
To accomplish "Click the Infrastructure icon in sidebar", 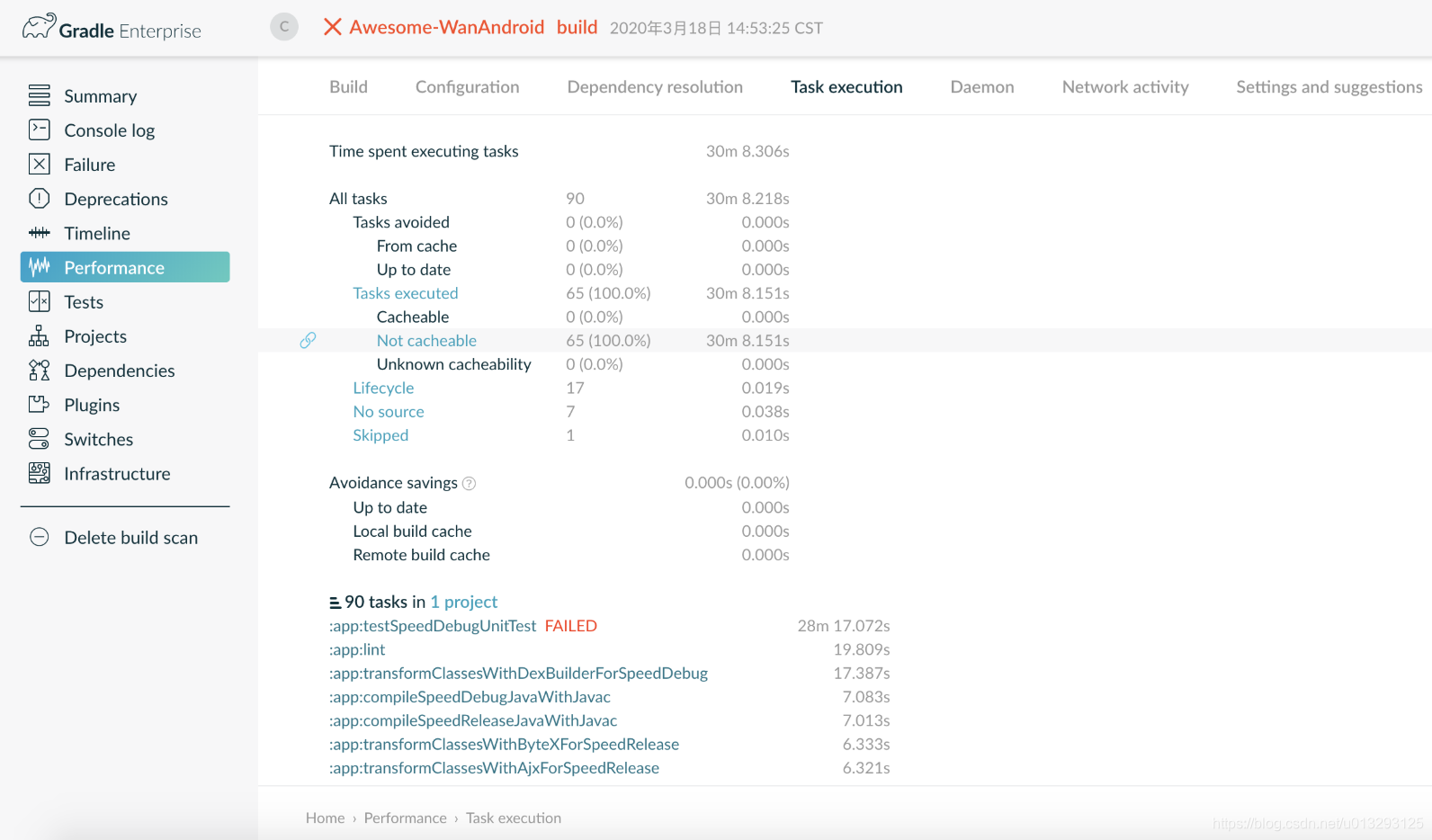I will (40, 473).
